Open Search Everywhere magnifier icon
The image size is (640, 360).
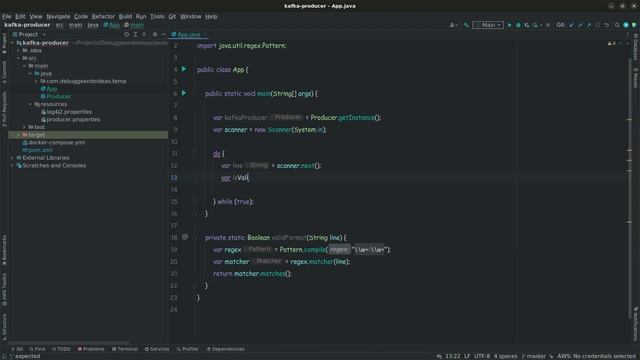coord(617,25)
